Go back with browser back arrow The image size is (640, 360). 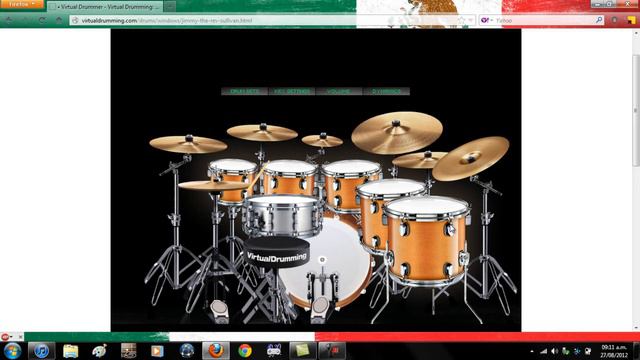[9, 20]
